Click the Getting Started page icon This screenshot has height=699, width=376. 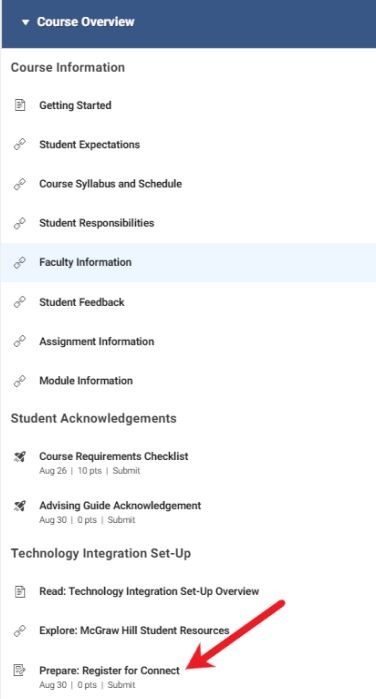20,106
